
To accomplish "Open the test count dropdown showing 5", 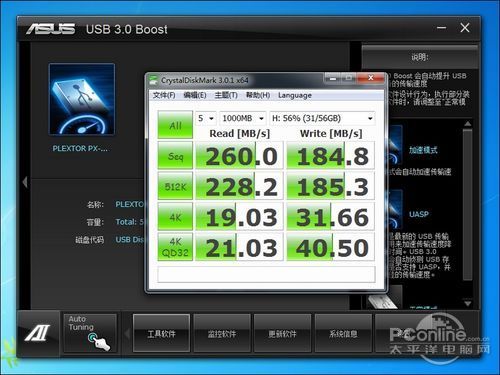I will pyautogui.click(x=206, y=118).
